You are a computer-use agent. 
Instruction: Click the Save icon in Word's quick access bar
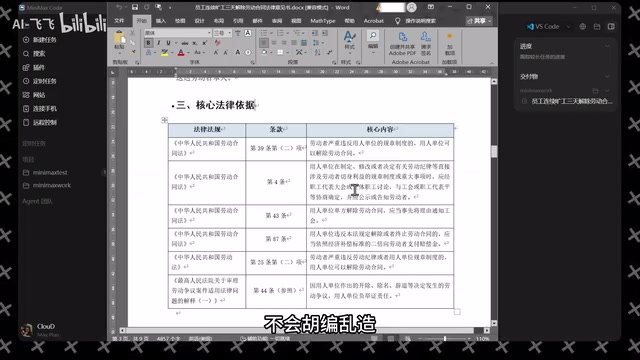135,7
